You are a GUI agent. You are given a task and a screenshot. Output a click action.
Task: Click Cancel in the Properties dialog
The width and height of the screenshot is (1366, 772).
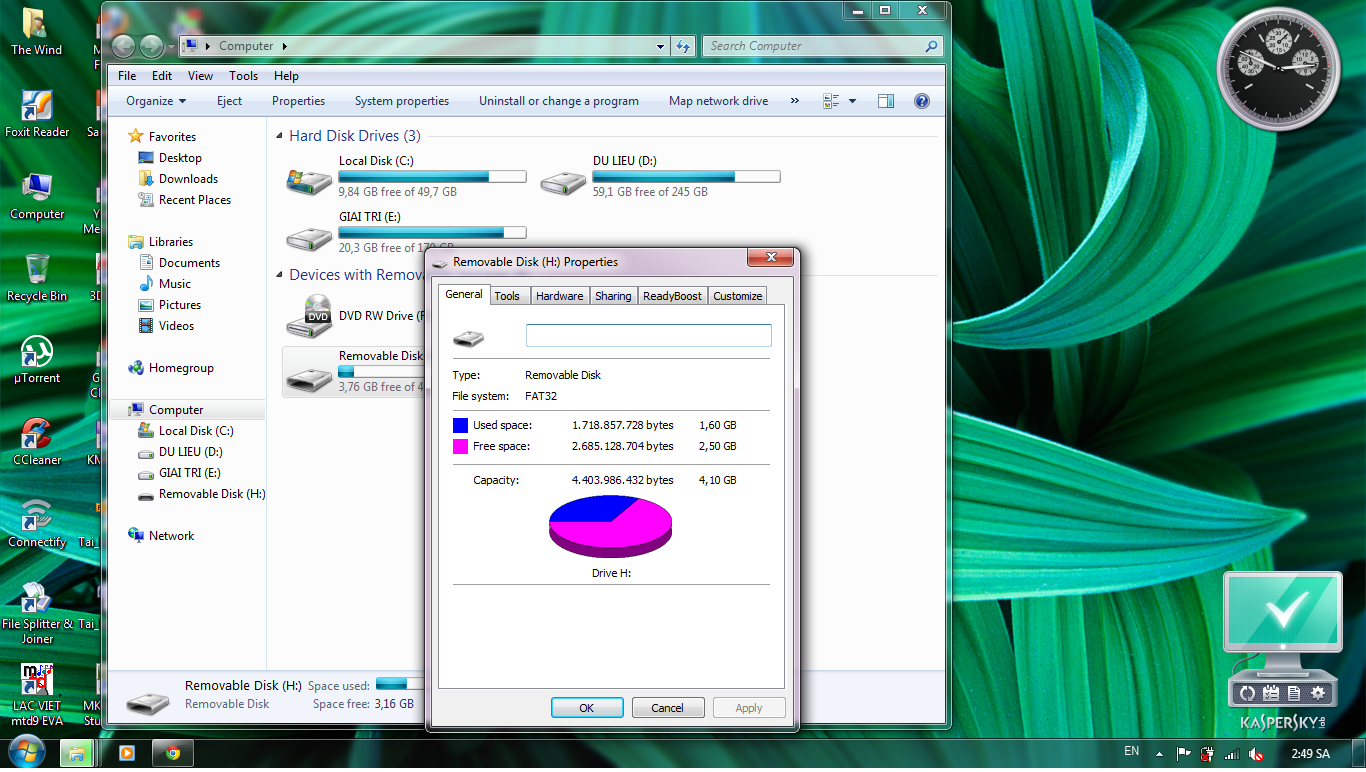click(x=668, y=708)
